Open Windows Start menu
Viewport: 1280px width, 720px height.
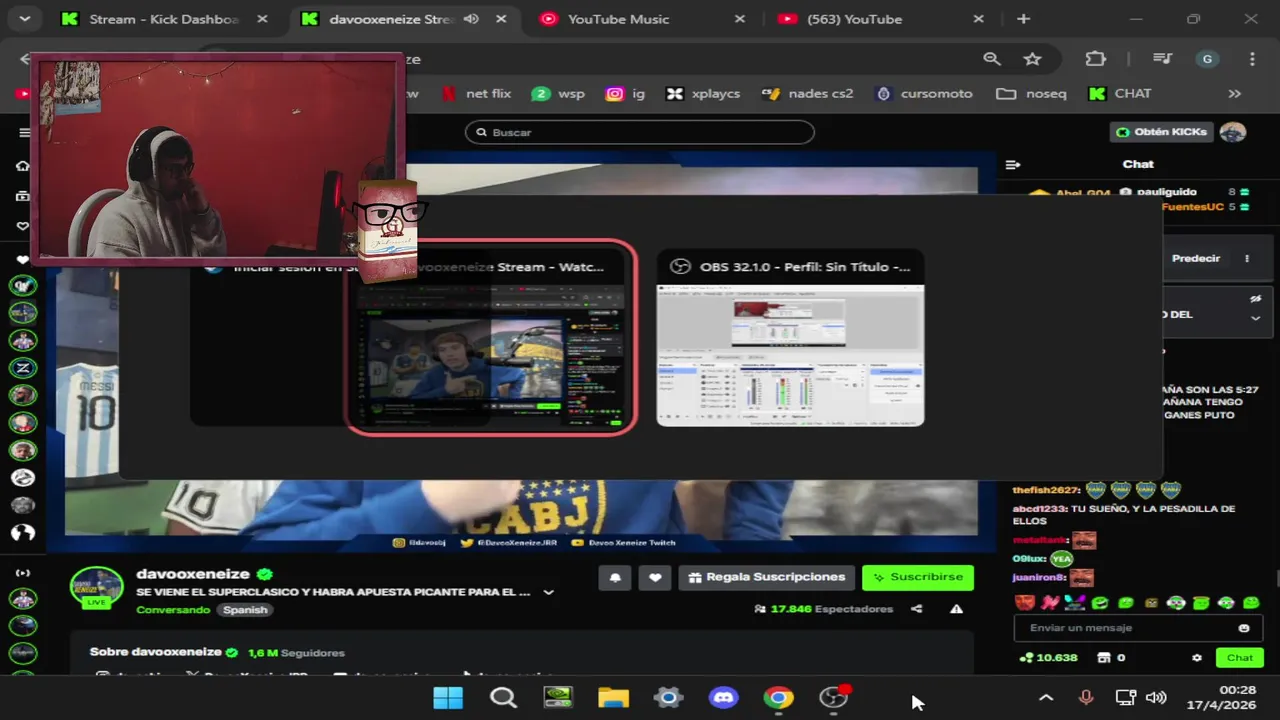click(448, 698)
